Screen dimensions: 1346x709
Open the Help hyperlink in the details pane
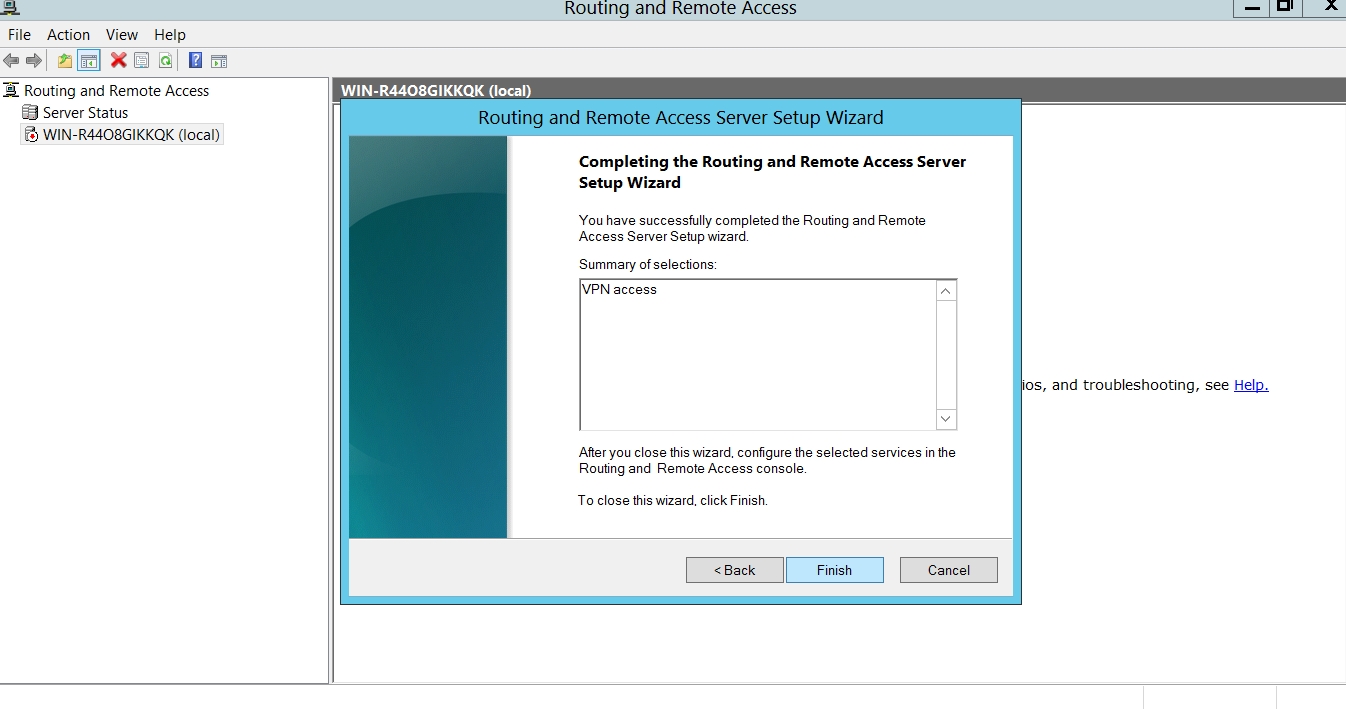pyautogui.click(x=1250, y=385)
